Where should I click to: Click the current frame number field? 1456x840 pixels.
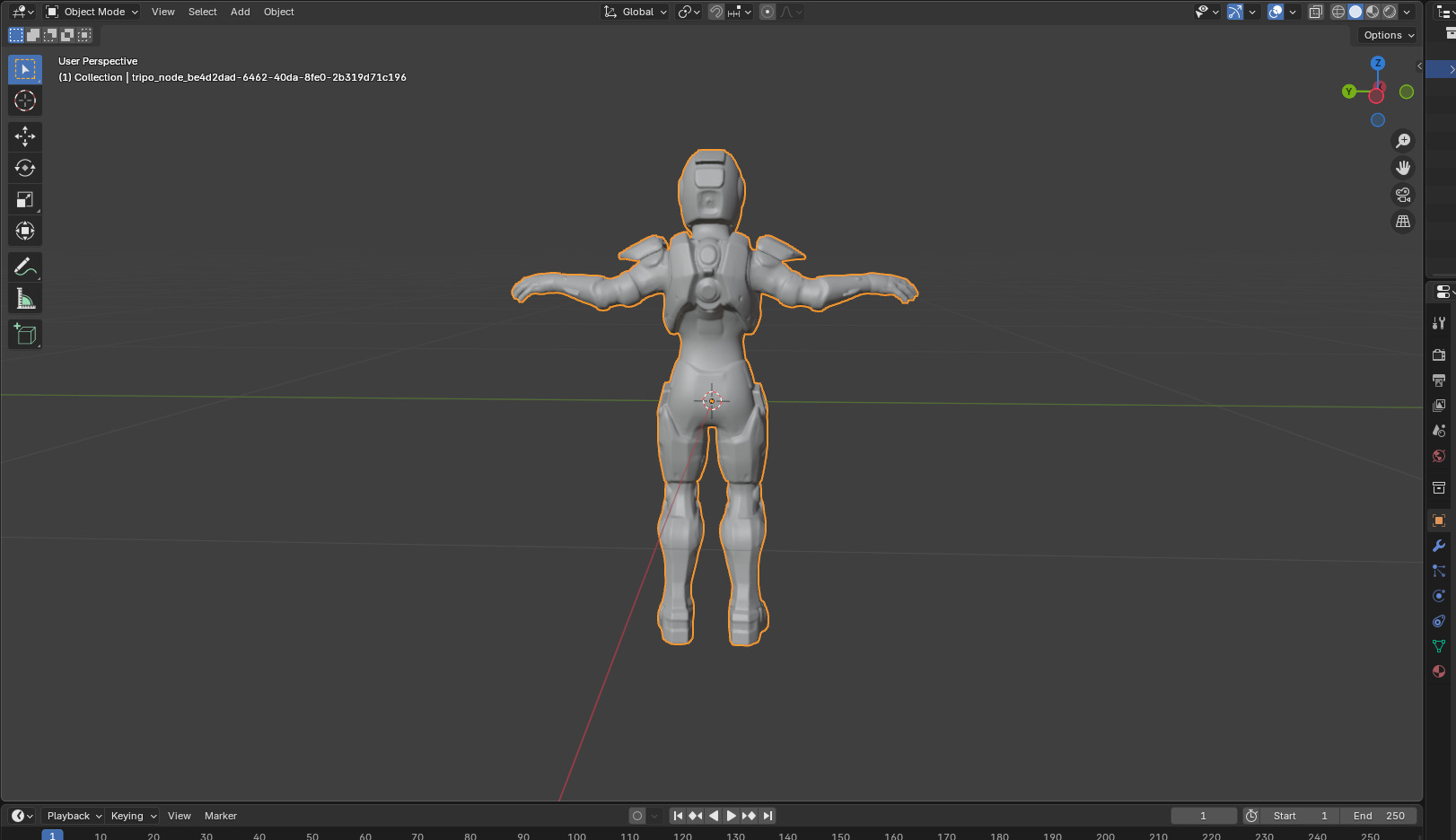[1204, 816]
